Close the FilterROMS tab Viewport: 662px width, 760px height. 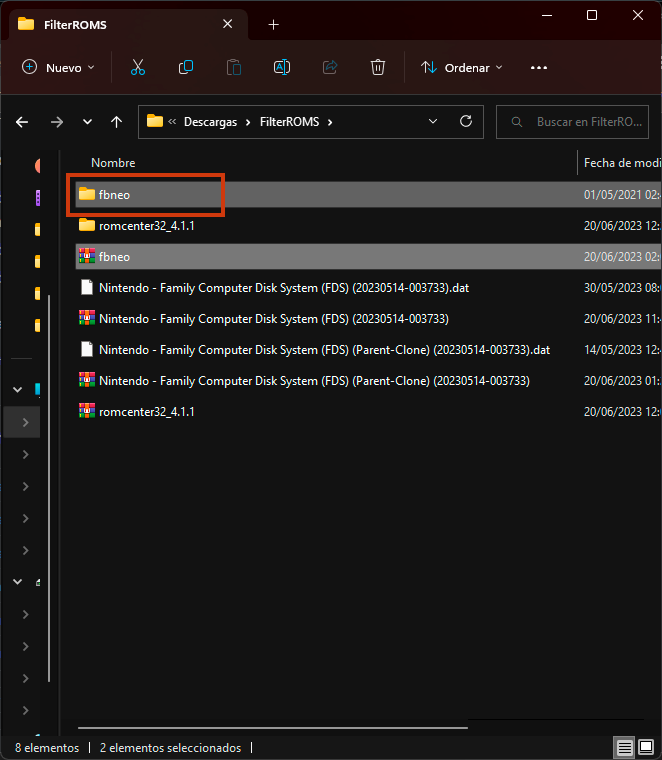[227, 24]
